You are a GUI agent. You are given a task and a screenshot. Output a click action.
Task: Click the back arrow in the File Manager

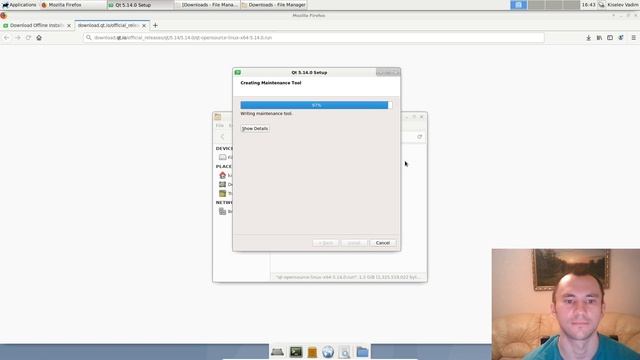click(222, 137)
